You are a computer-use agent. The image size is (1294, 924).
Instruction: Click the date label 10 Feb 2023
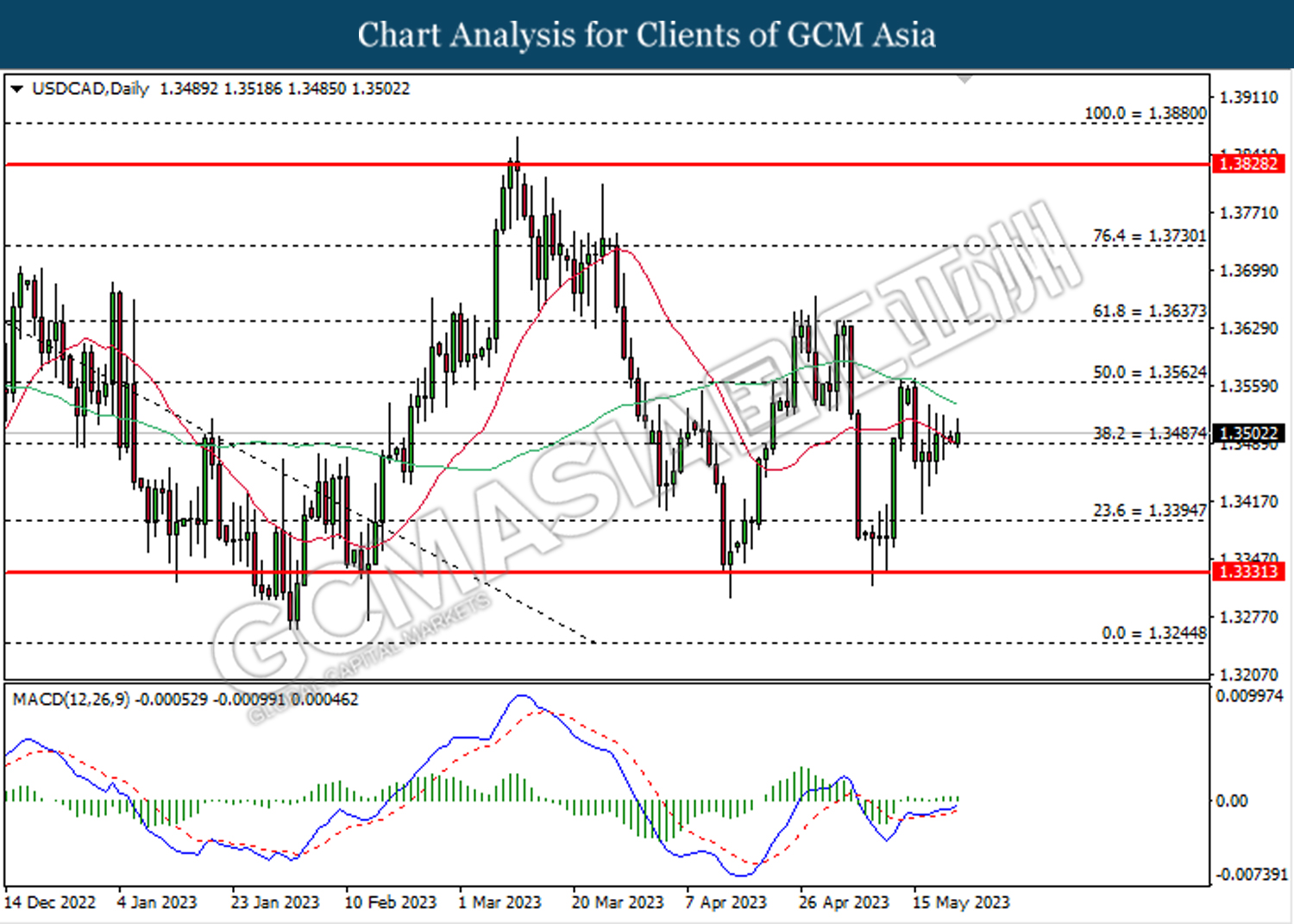point(391,902)
